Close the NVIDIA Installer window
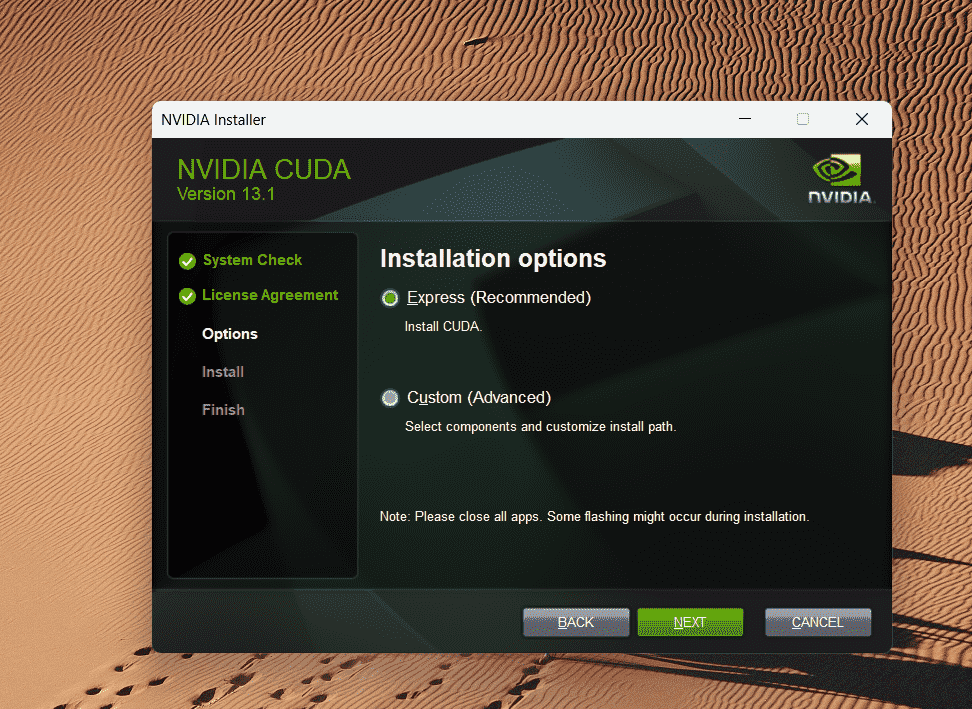Viewport: 972px width, 709px height. [x=862, y=119]
